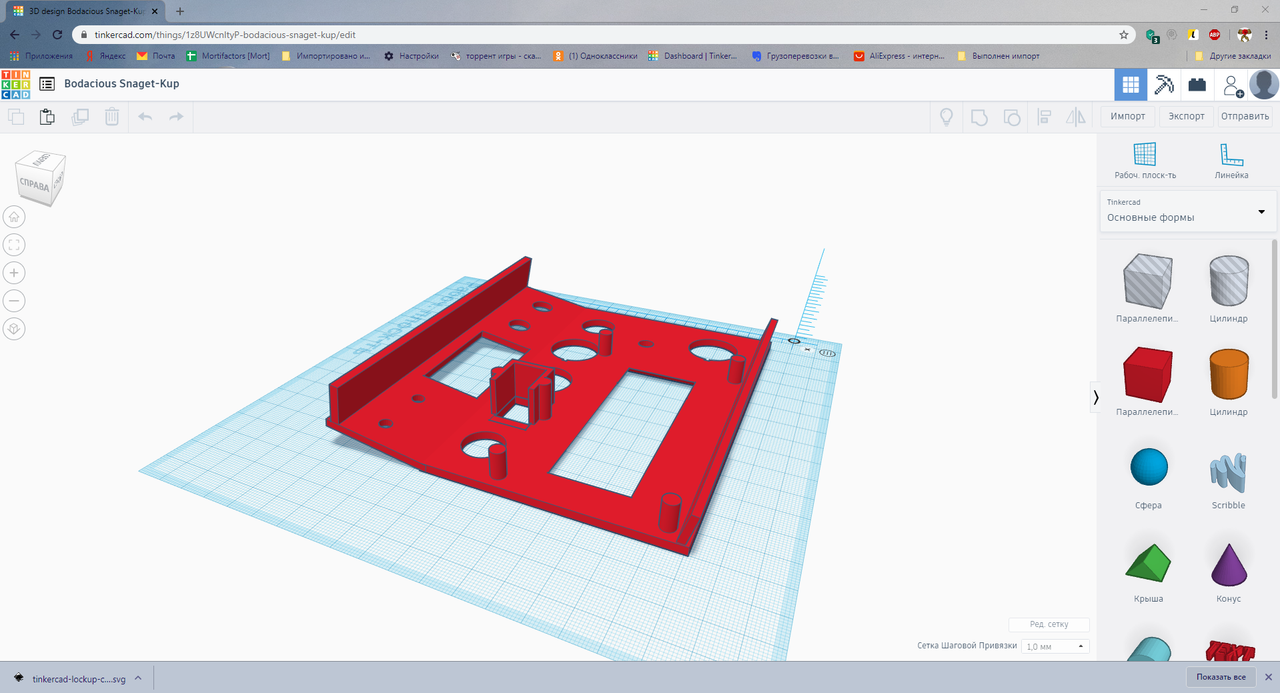Click the Paste clipboard icon

tap(47, 117)
